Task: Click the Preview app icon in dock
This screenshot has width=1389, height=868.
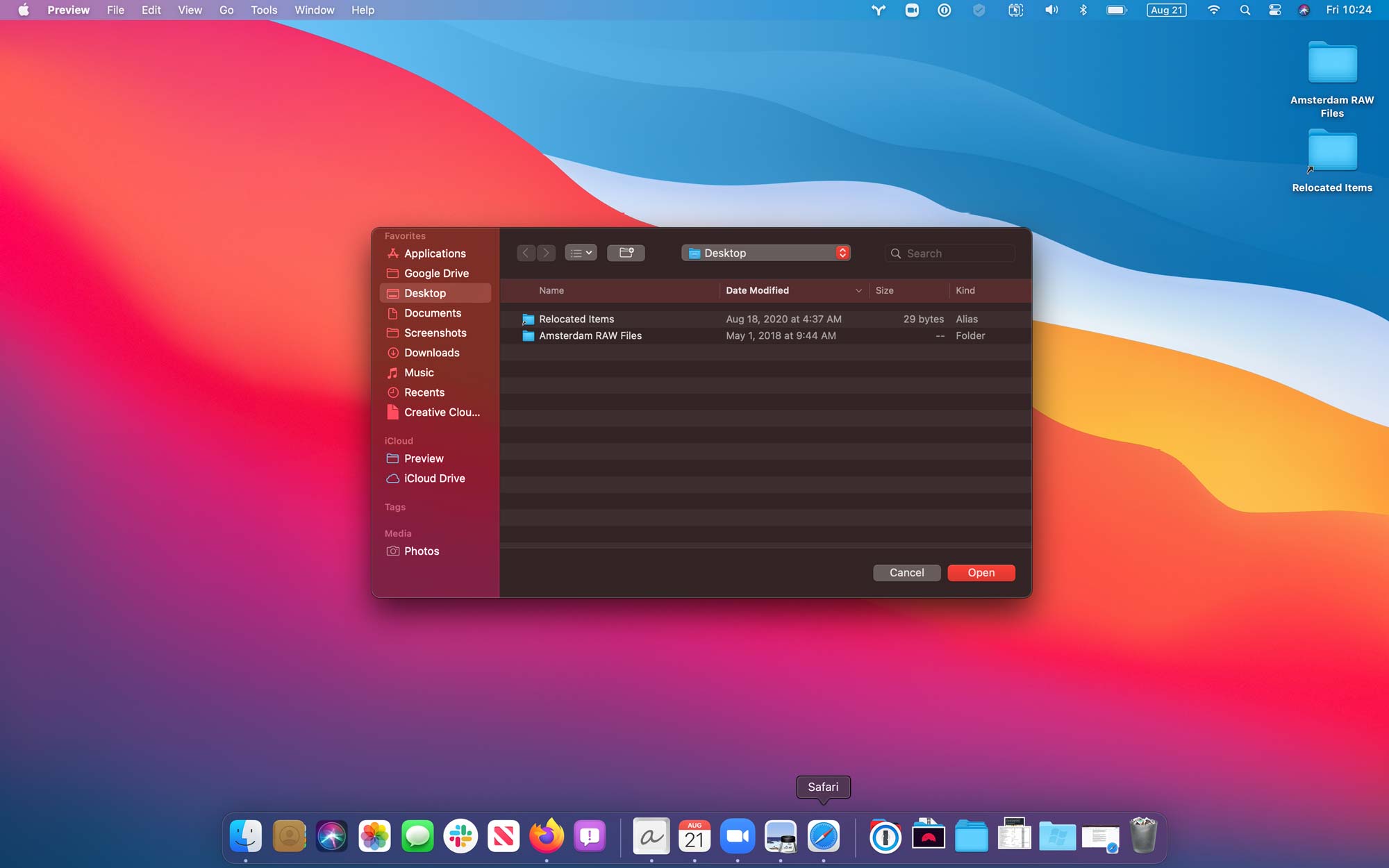Action: click(x=780, y=835)
